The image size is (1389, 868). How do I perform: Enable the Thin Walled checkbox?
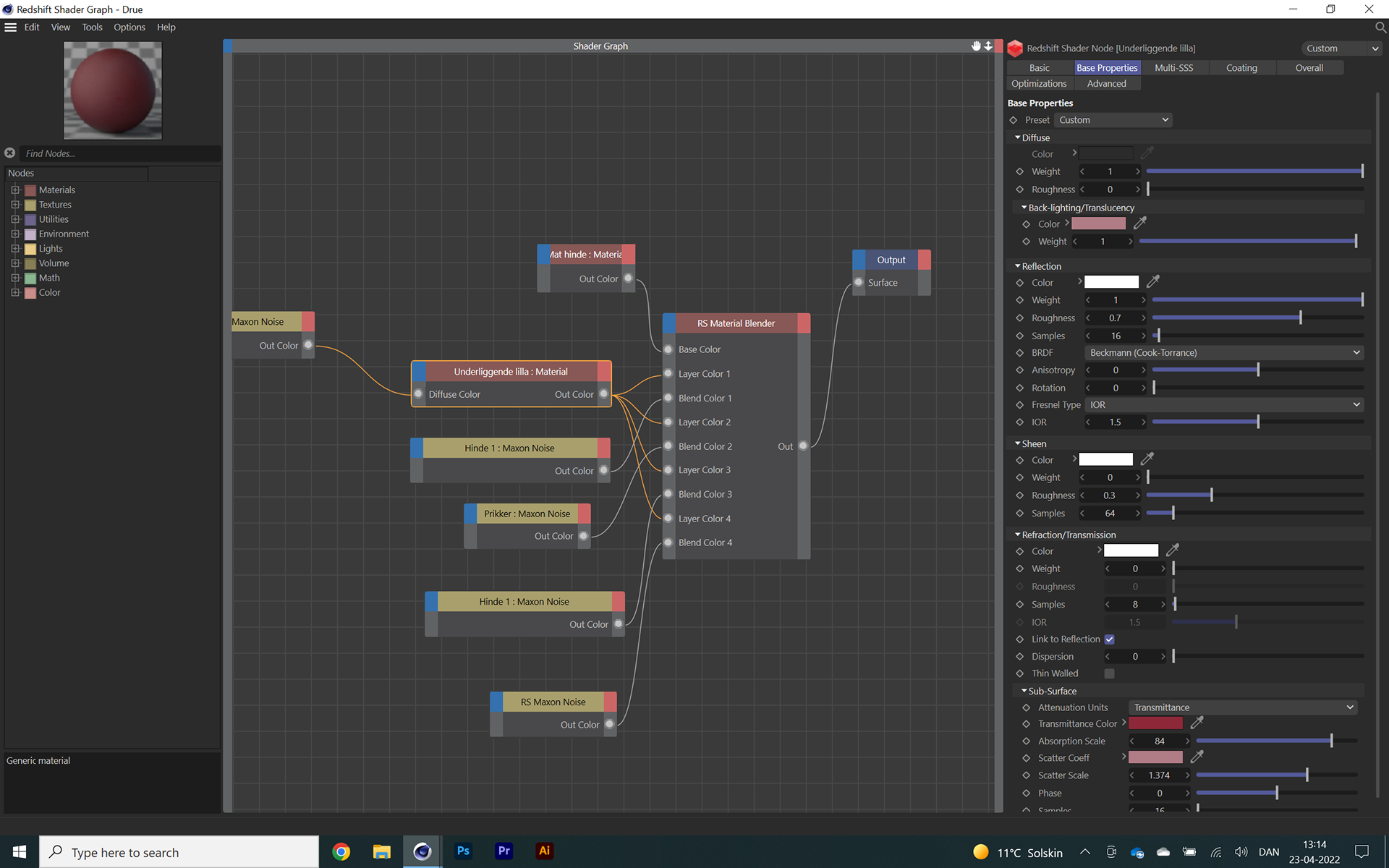point(1109,673)
